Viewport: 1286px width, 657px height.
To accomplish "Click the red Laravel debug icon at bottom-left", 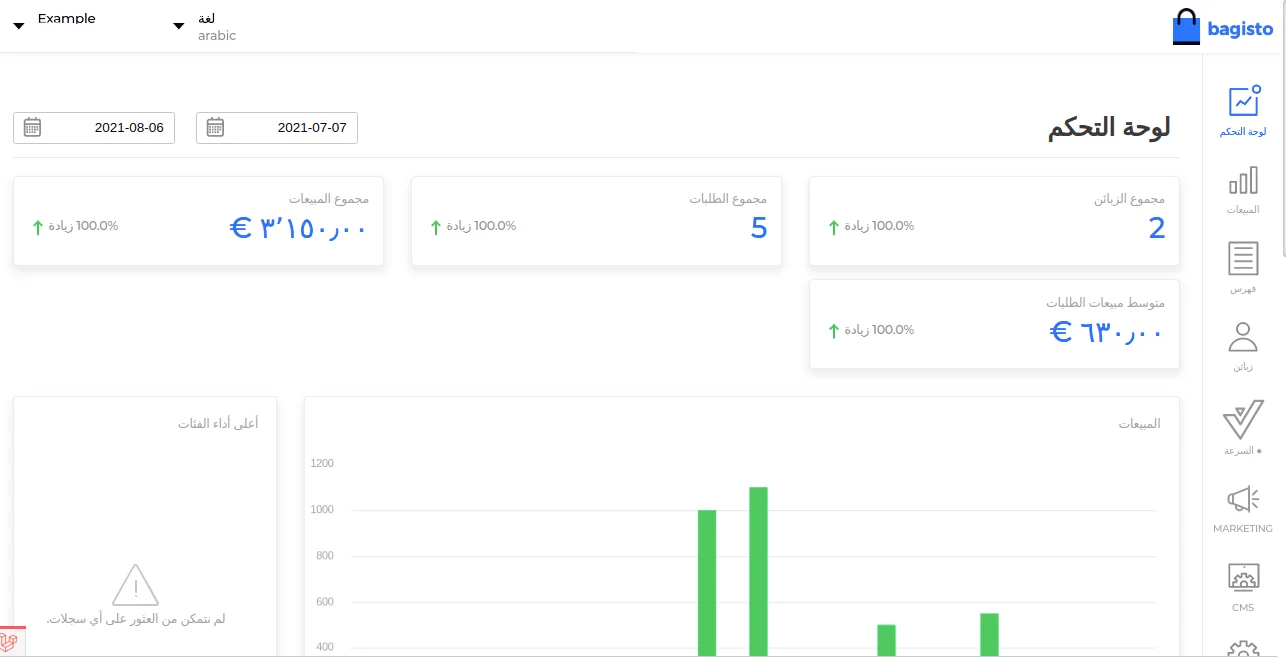I will [x=12, y=641].
